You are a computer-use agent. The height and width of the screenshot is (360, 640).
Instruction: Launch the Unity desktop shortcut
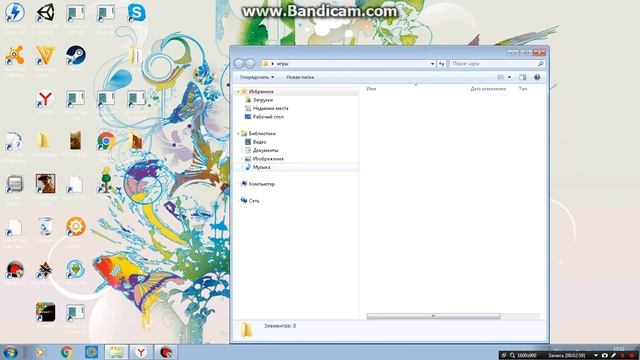click(x=45, y=12)
